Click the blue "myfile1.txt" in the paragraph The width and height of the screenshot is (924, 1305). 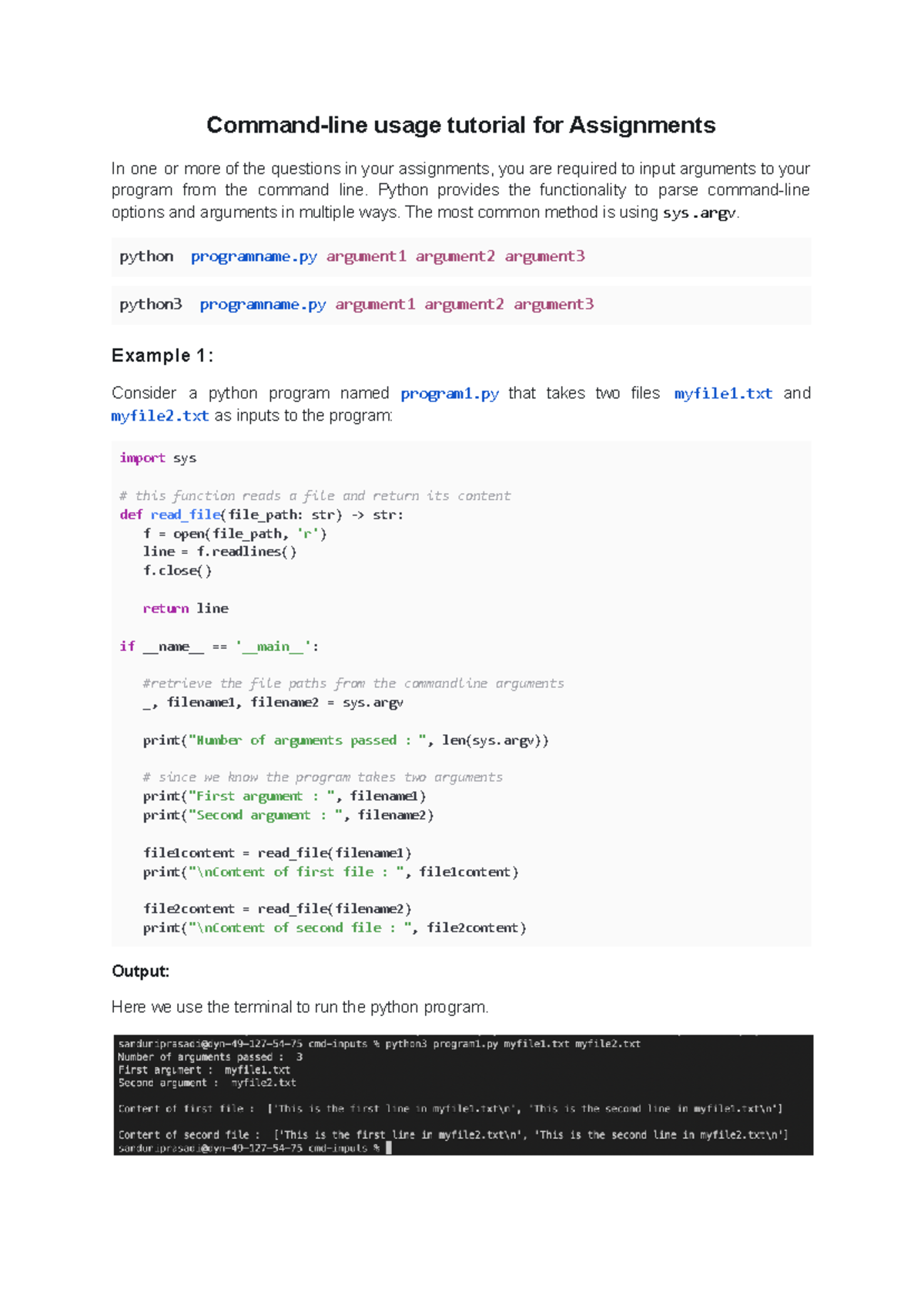tap(723, 394)
